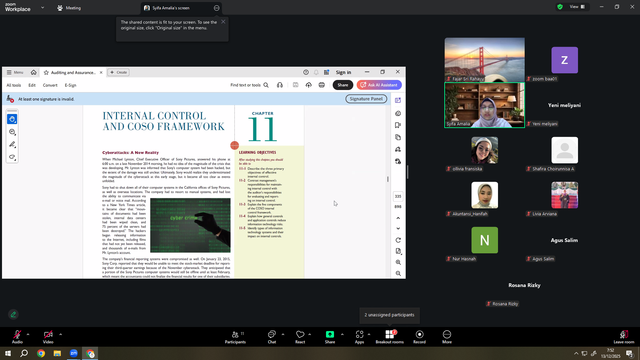Screen dimensions: 640x360
Task: Zoom in with the plus magnifier
Action: point(398,262)
